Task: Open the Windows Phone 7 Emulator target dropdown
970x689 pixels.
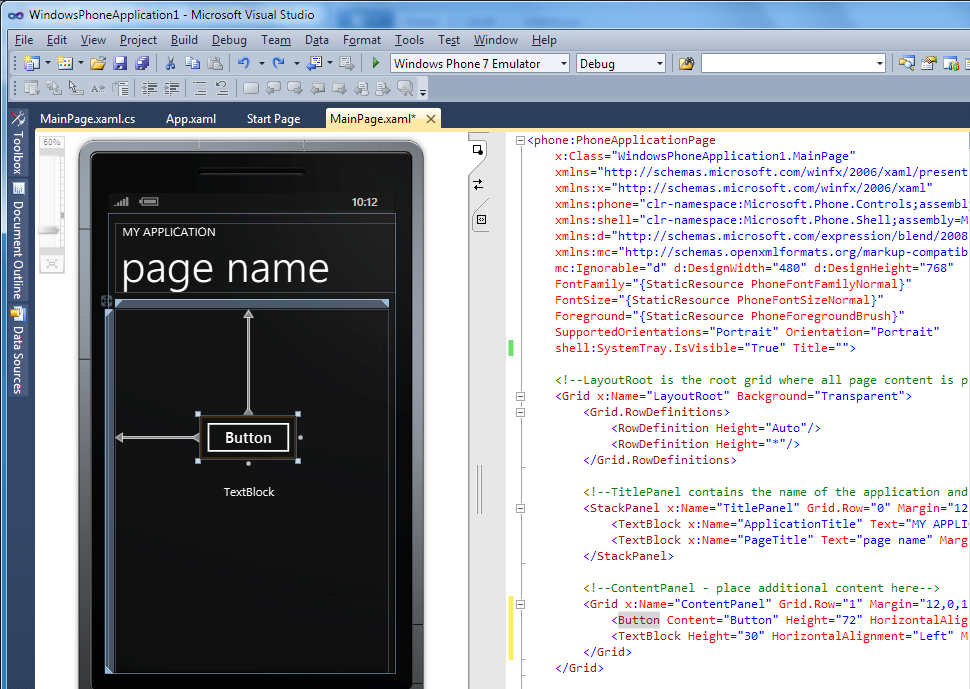Action: pos(563,64)
